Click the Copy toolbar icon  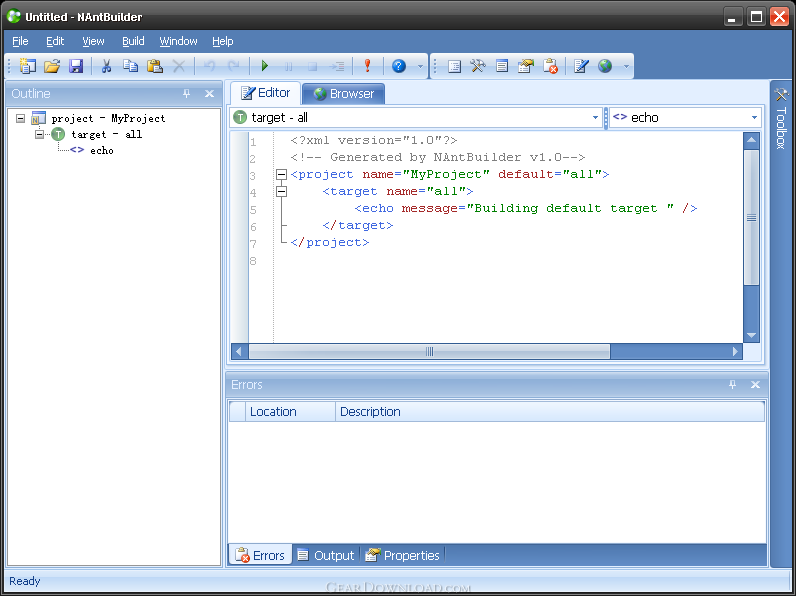click(130, 66)
